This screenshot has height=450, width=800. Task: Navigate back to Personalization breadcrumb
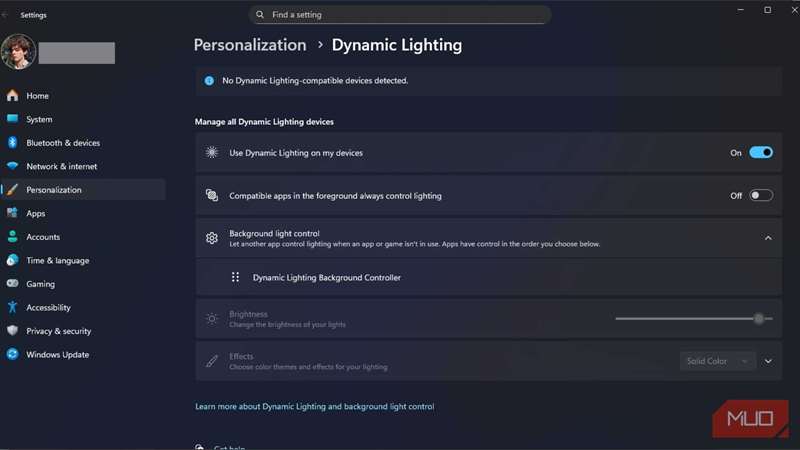[x=250, y=45]
